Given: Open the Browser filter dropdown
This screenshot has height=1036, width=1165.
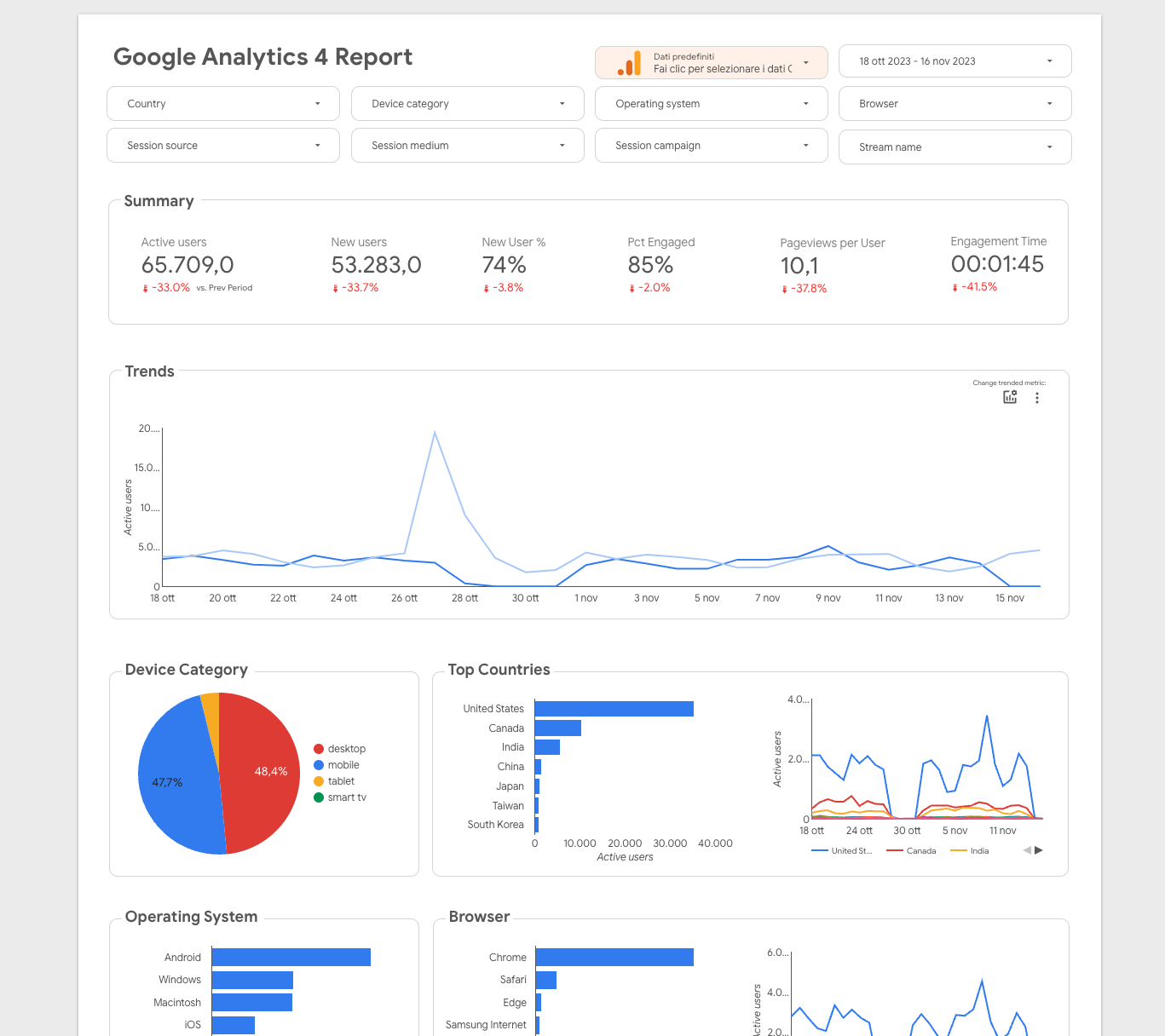Looking at the screenshot, I should [954, 104].
